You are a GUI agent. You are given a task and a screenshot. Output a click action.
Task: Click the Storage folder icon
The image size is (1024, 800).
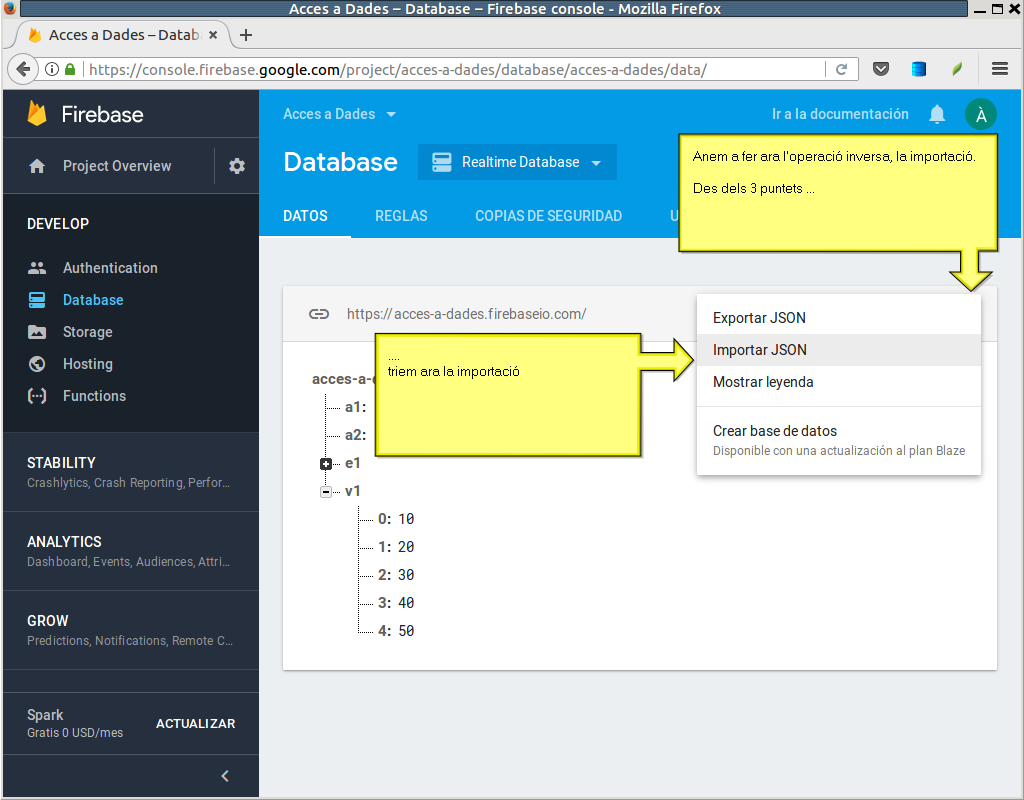(37, 332)
